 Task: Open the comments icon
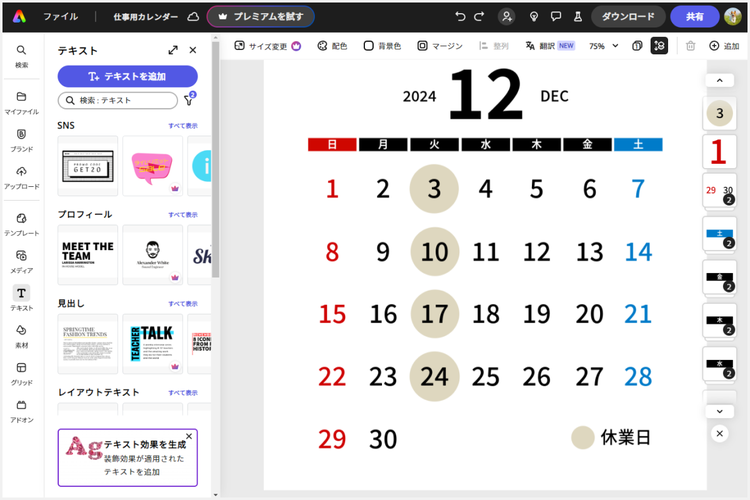click(x=556, y=17)
